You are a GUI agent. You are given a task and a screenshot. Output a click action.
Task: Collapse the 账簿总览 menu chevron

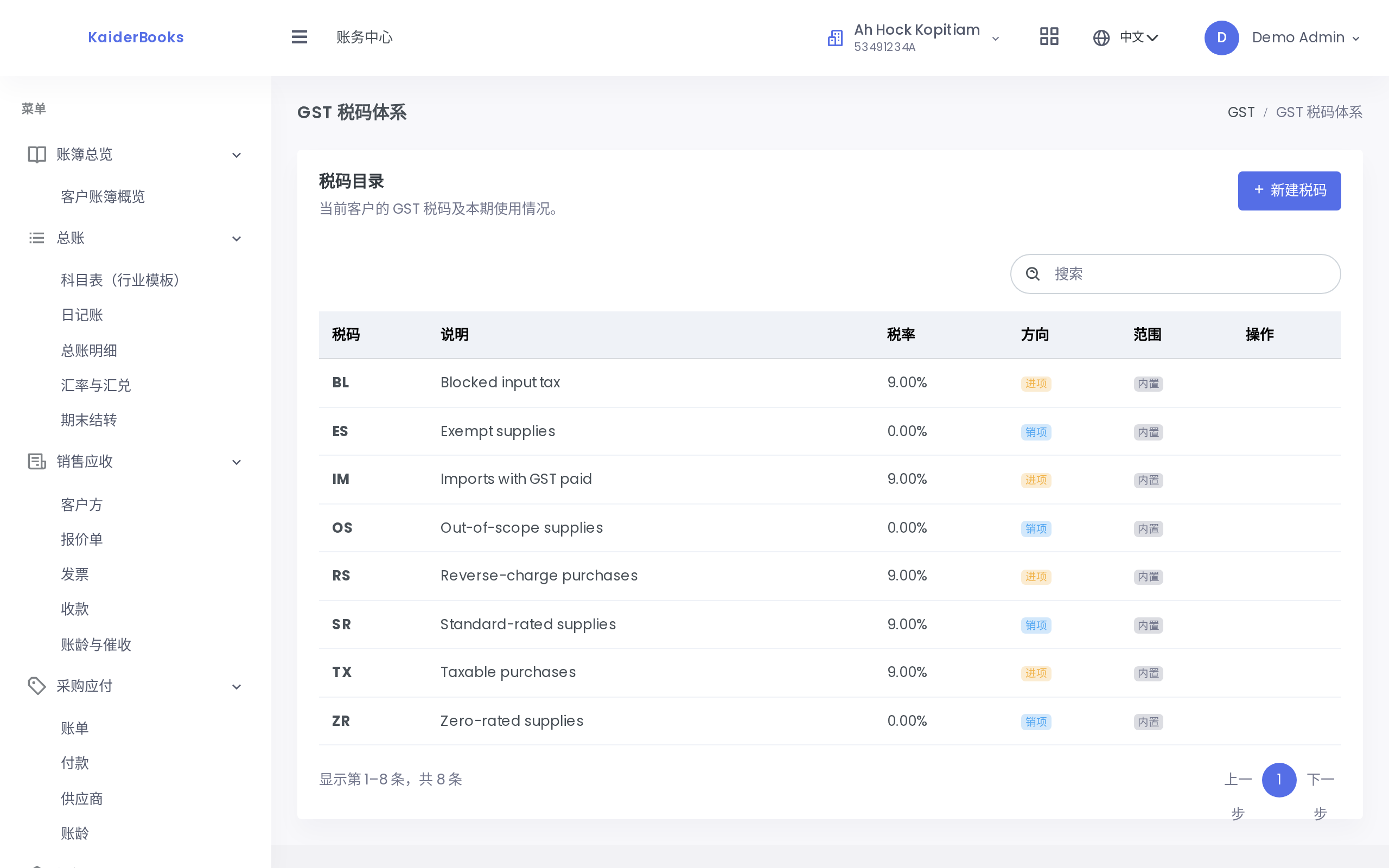point(237,155)
